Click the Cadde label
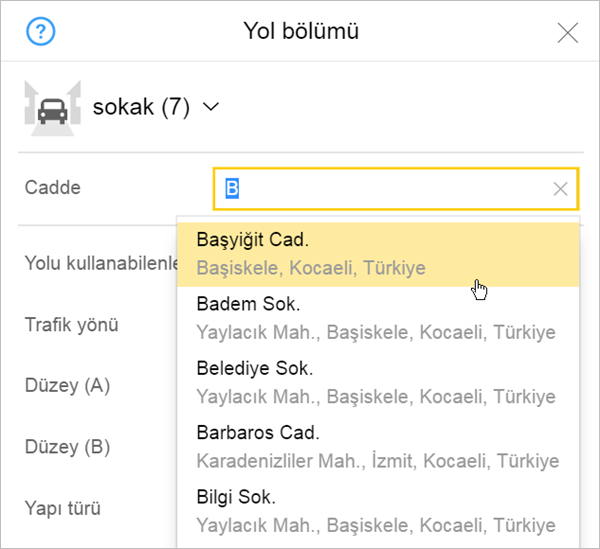The image size is (600, 549). (53, 187)
